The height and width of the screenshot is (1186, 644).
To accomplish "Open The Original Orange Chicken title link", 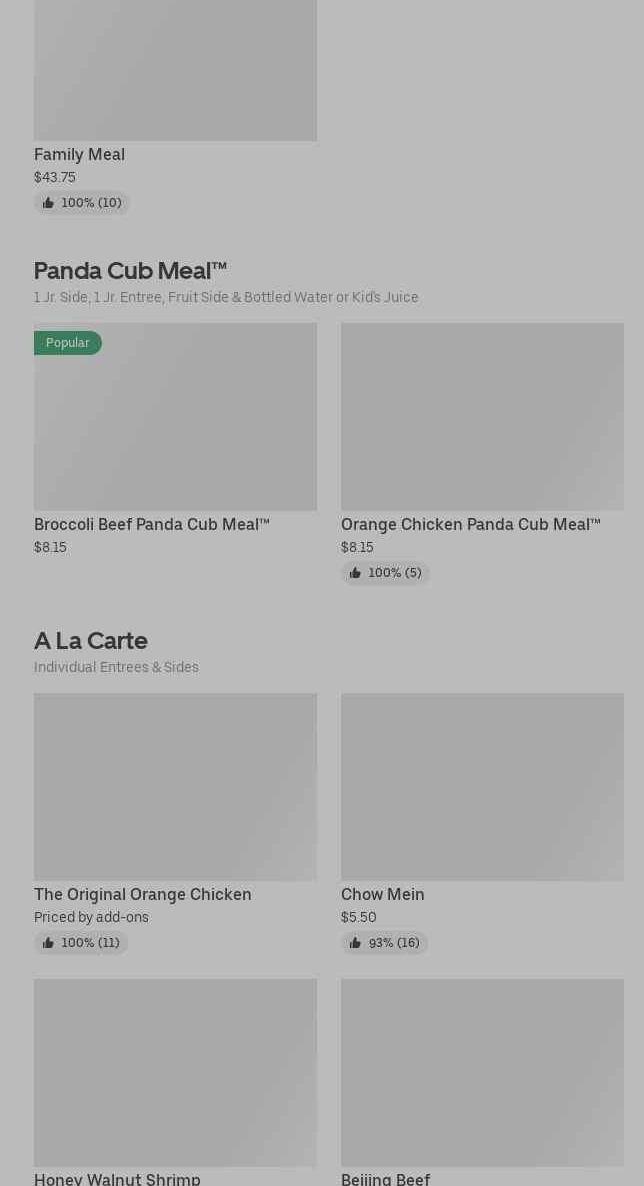I will pos(143,895).
